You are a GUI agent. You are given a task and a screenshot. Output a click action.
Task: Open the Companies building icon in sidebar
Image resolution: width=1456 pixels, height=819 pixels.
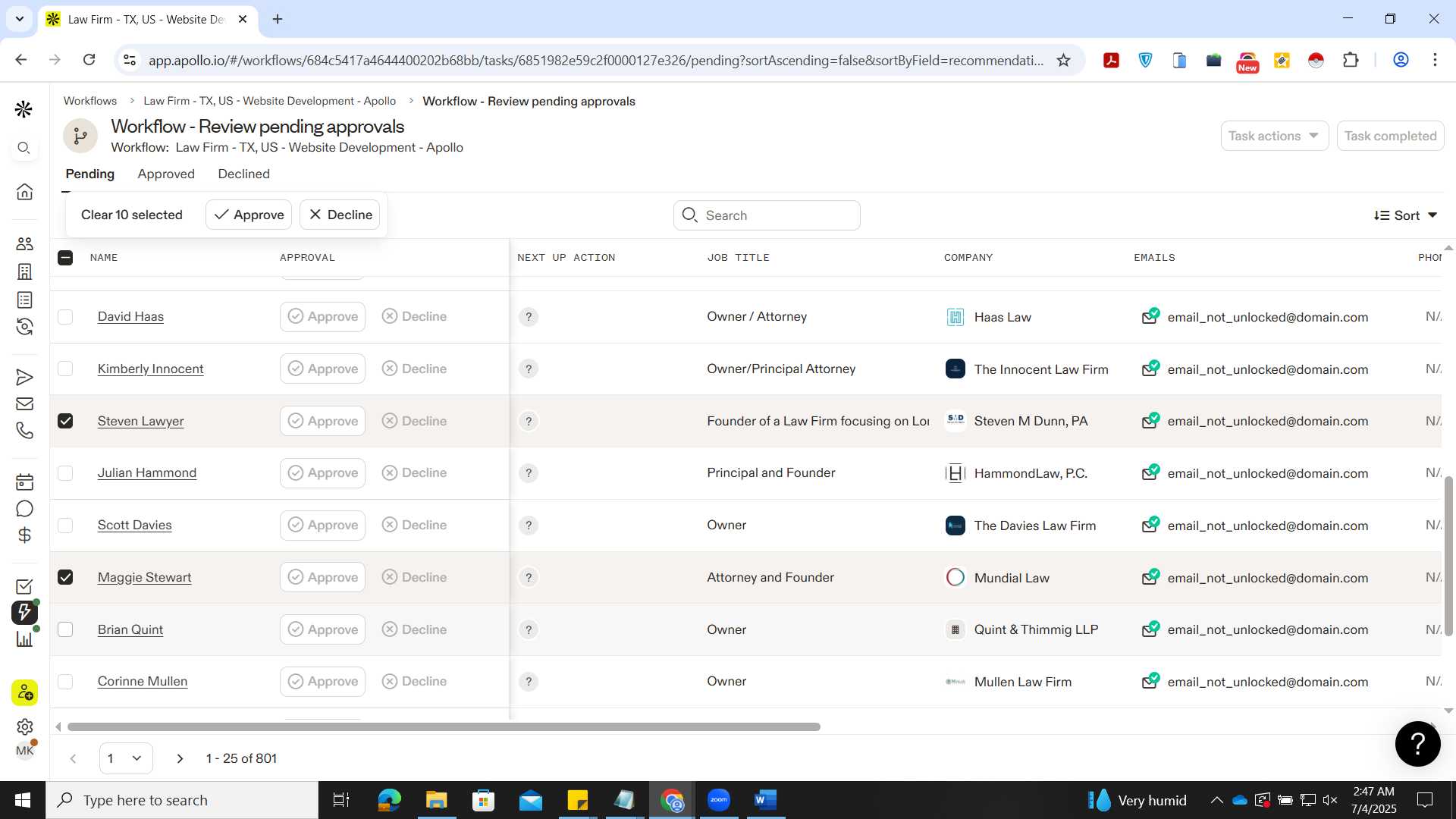point(24,271)
